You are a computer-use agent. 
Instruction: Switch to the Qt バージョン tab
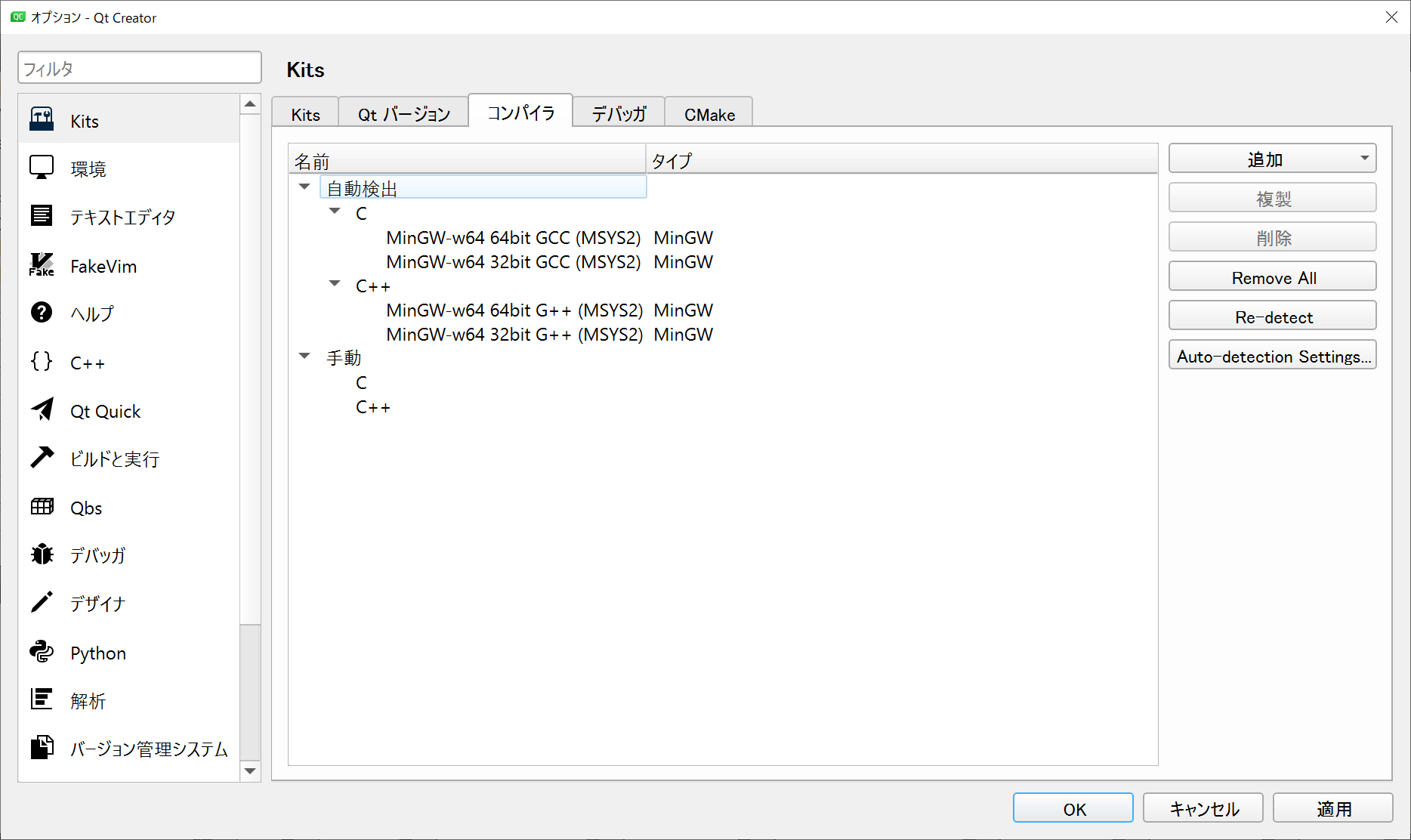pos(403,113)
